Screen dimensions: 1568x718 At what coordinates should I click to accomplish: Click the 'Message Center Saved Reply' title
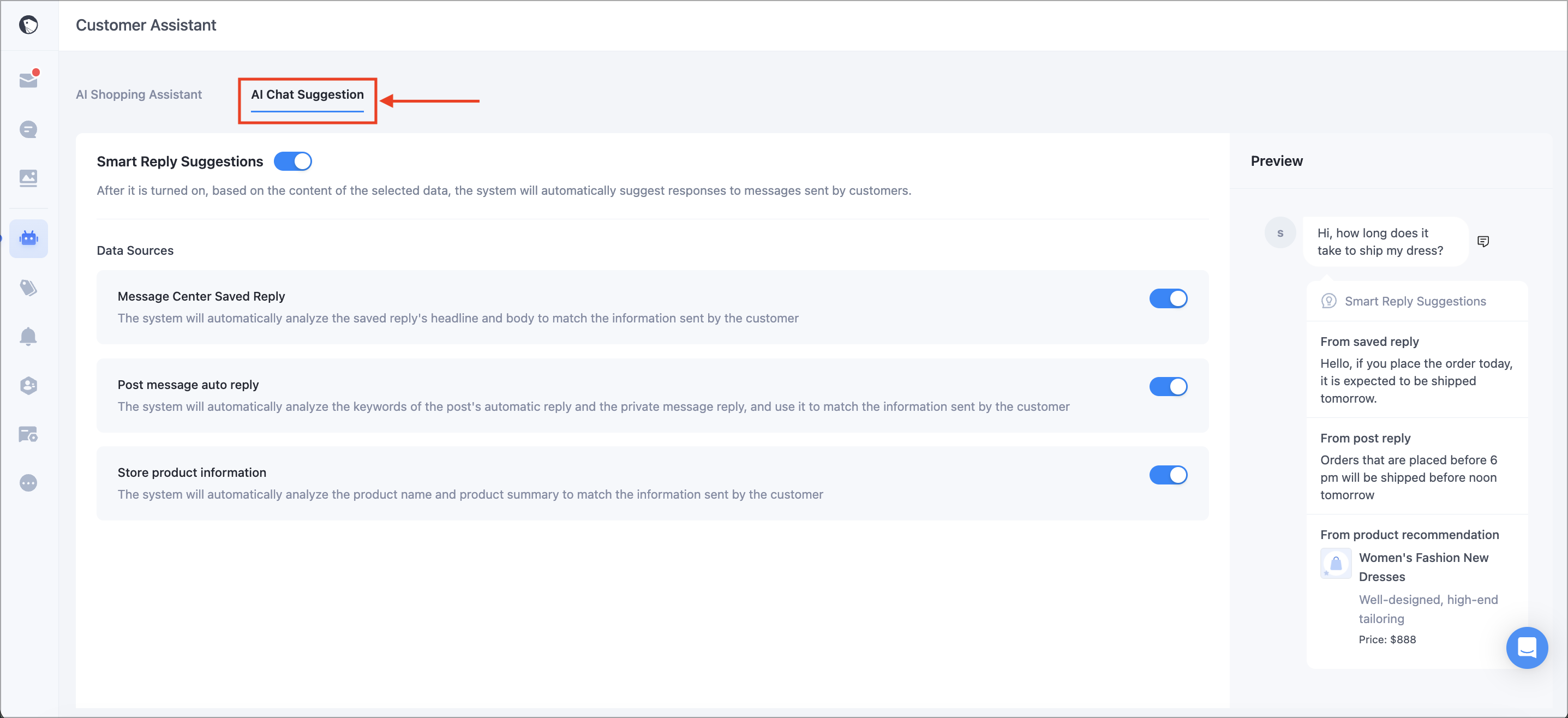201,296
